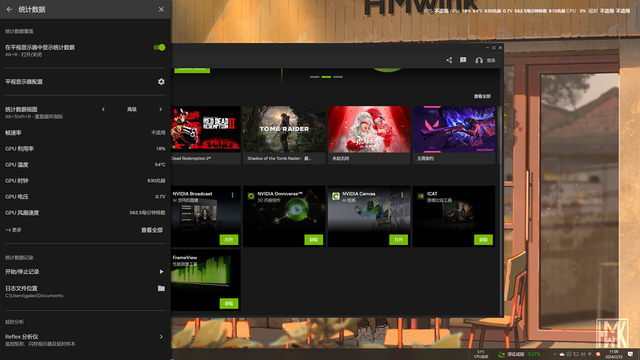
Task: Click the cloud icon in system tray
Action: pos(562,354)
